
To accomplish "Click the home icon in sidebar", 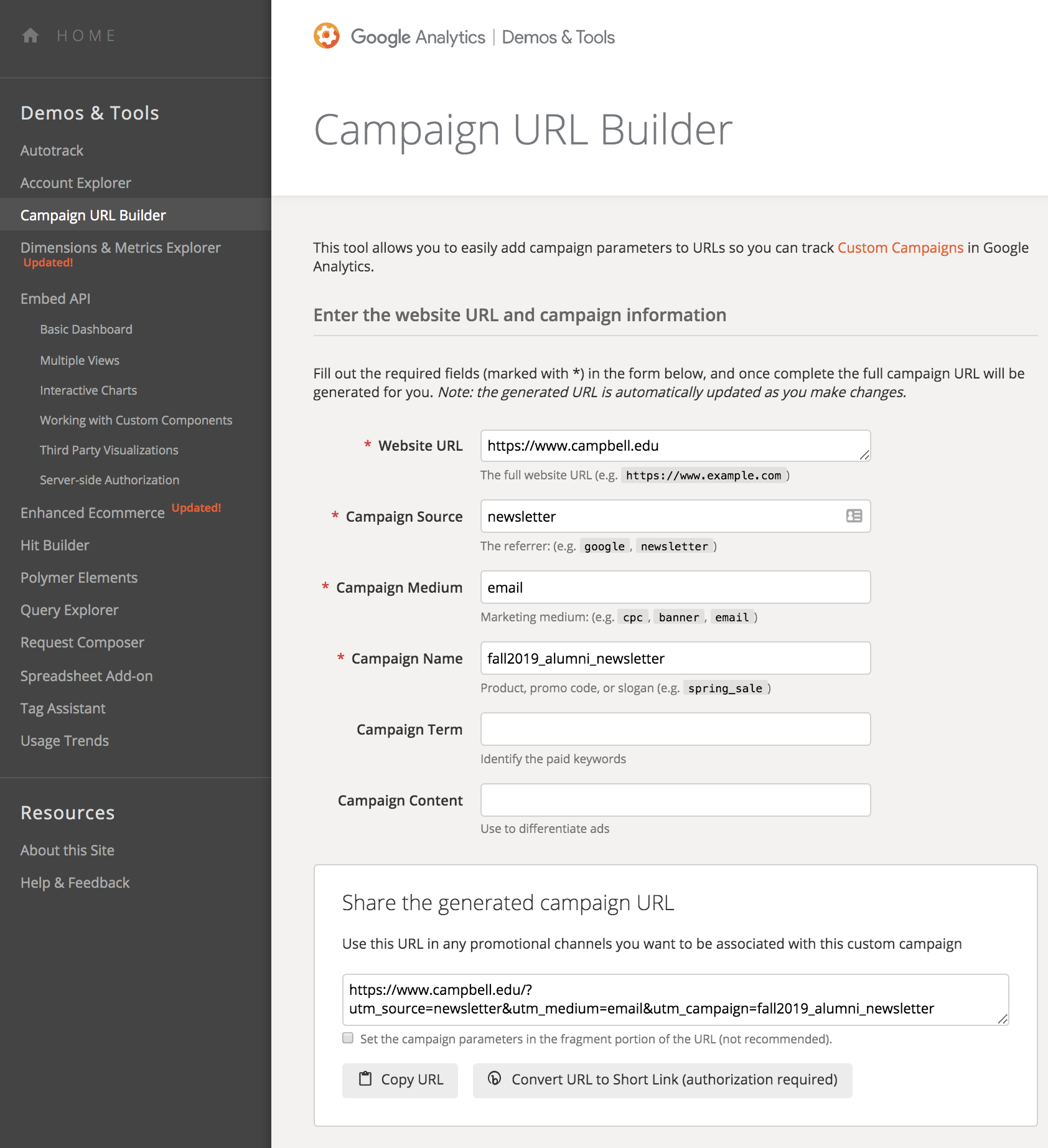I will pyautogui.click(x=30, y=35).
